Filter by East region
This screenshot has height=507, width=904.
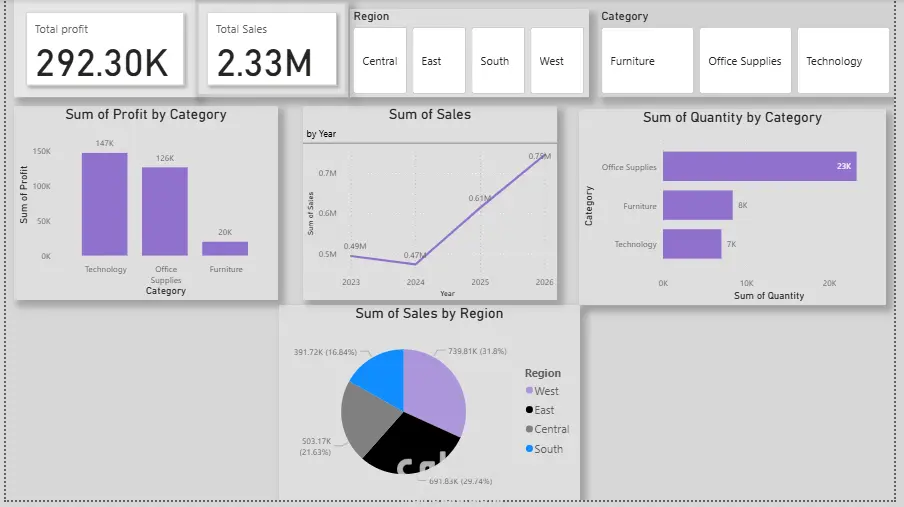coord(439,61)
